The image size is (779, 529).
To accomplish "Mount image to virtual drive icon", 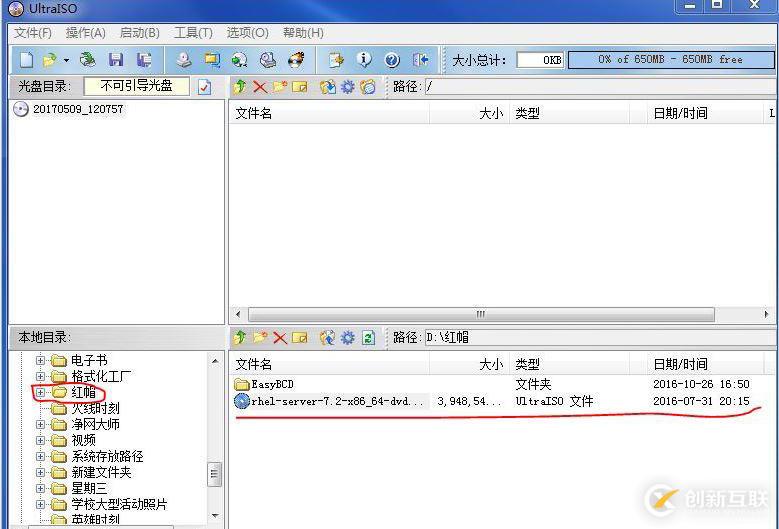I will (268, 60).
